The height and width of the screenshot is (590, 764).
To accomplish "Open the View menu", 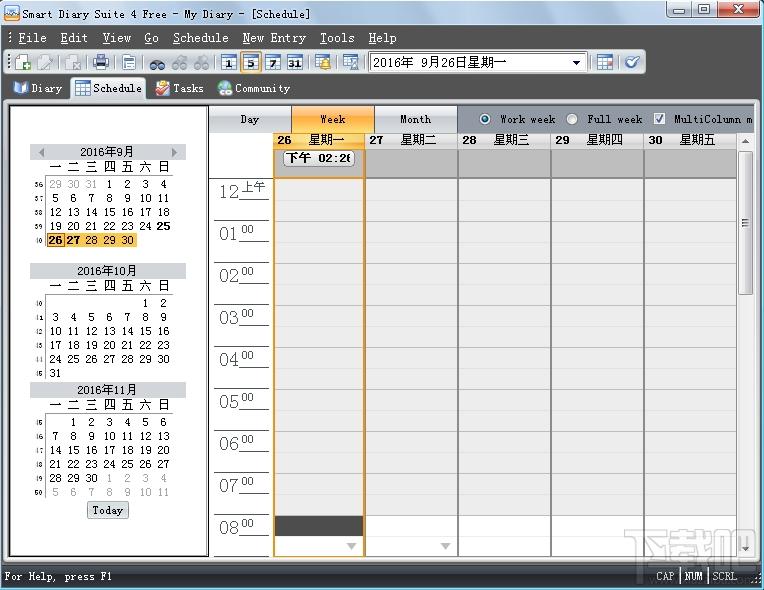I will pyautogui.click(x=116, y=38).
